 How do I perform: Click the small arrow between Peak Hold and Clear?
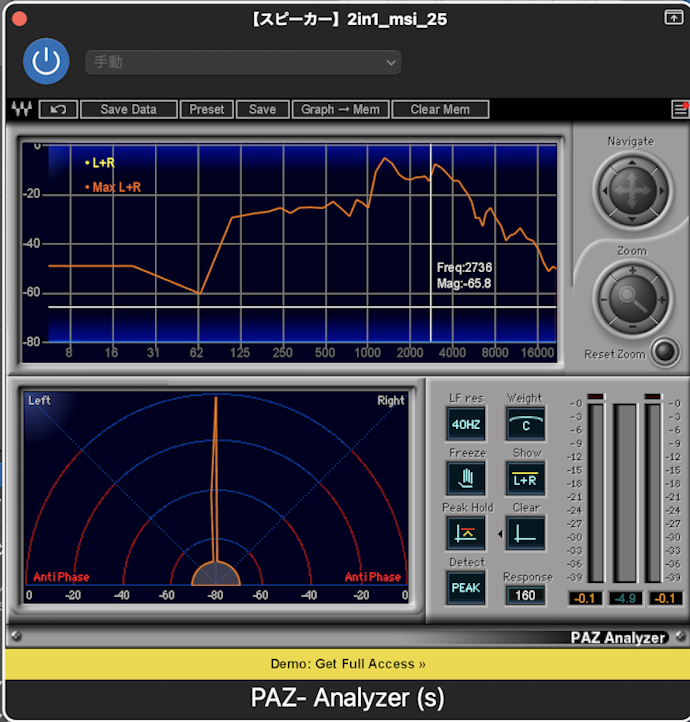(500, 534)
